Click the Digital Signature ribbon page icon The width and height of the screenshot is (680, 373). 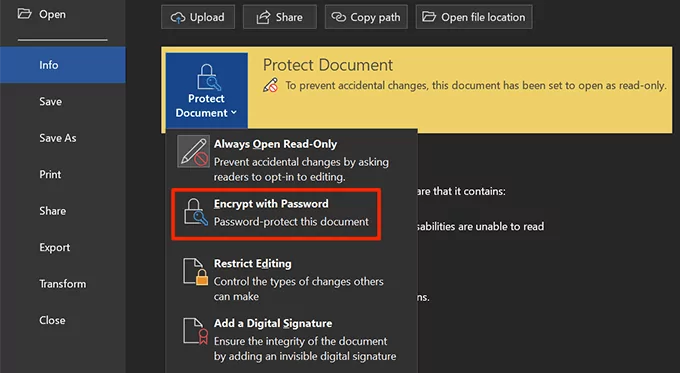(x=195, y=332)
